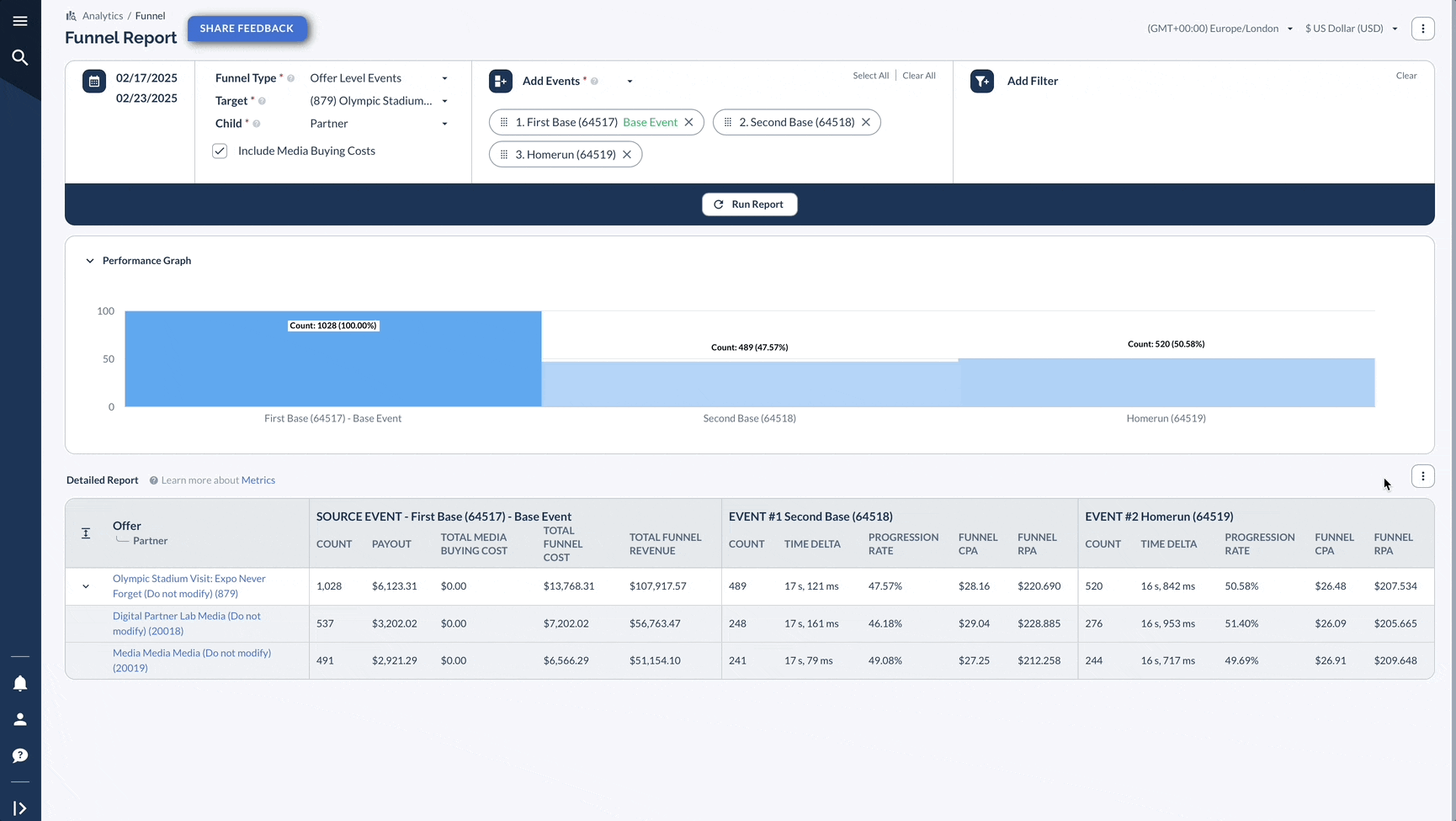Open the Funnel Type dropdown

pos(379,78)
